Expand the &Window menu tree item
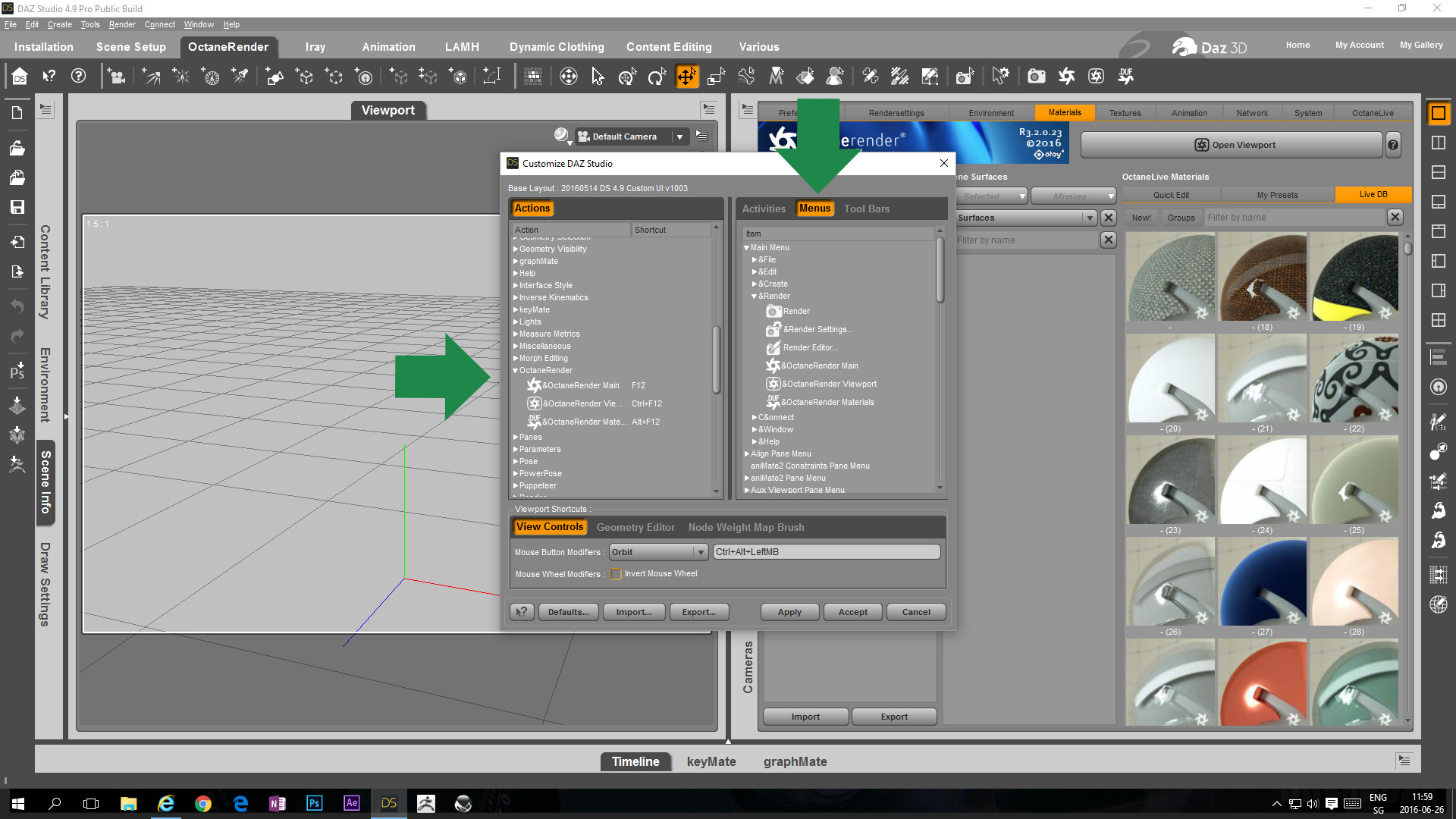The height and width of the screenshot is (819, 1456). (754, 430)
